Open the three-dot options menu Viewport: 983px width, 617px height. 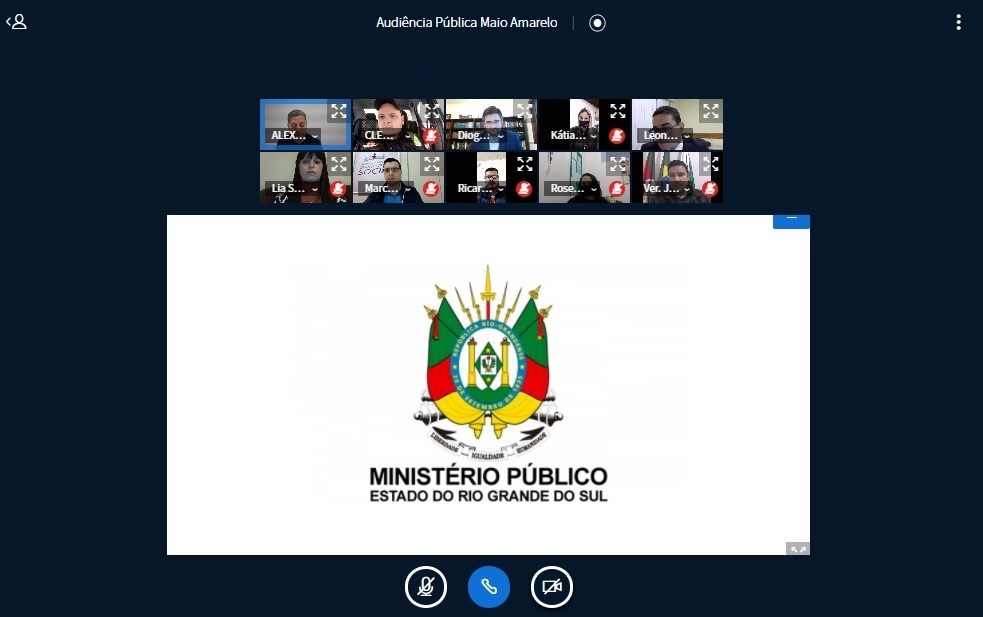coord(958,22)
